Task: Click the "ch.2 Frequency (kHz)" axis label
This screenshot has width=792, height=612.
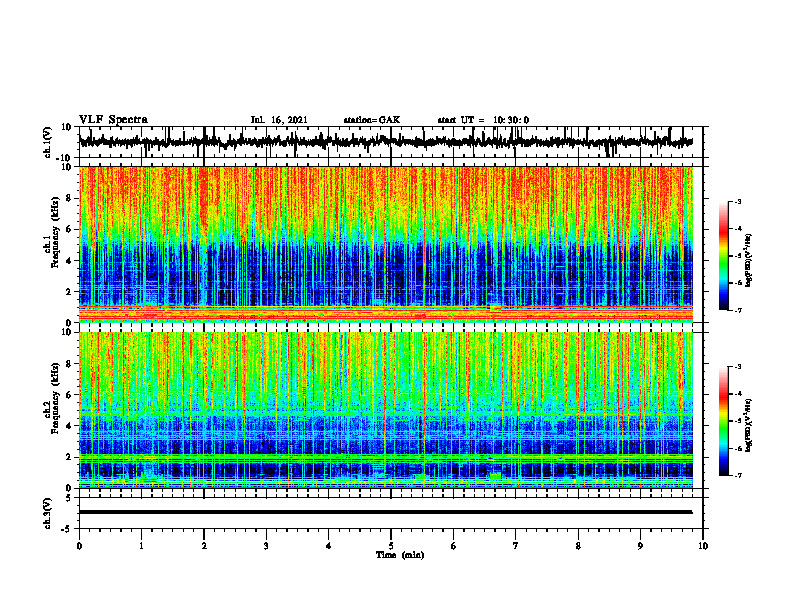Action: (x=52, y=398)
